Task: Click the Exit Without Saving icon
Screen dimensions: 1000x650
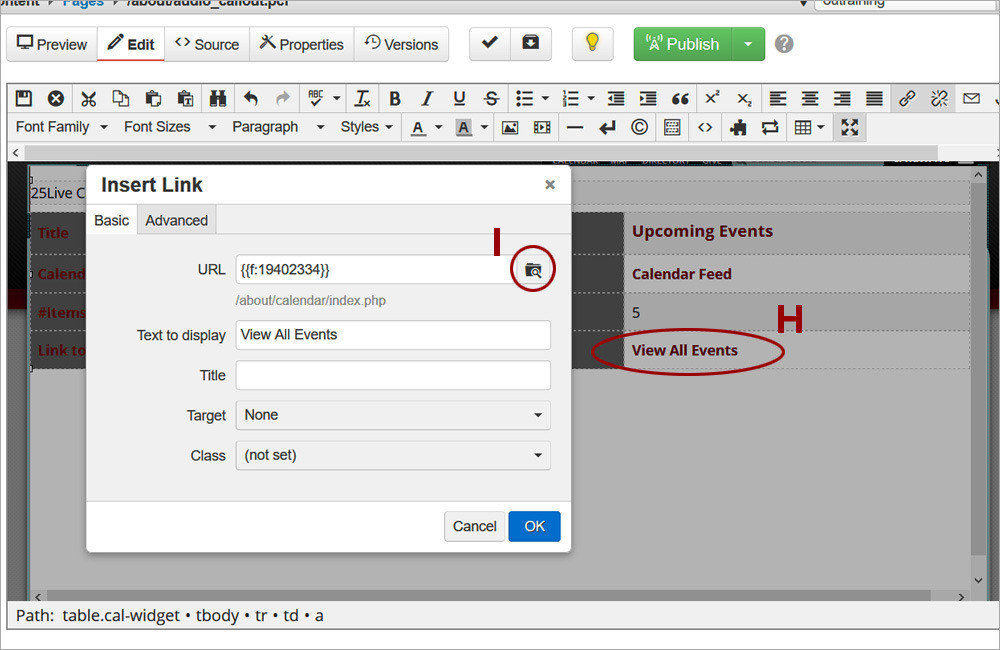Action: tap(56, 98)
